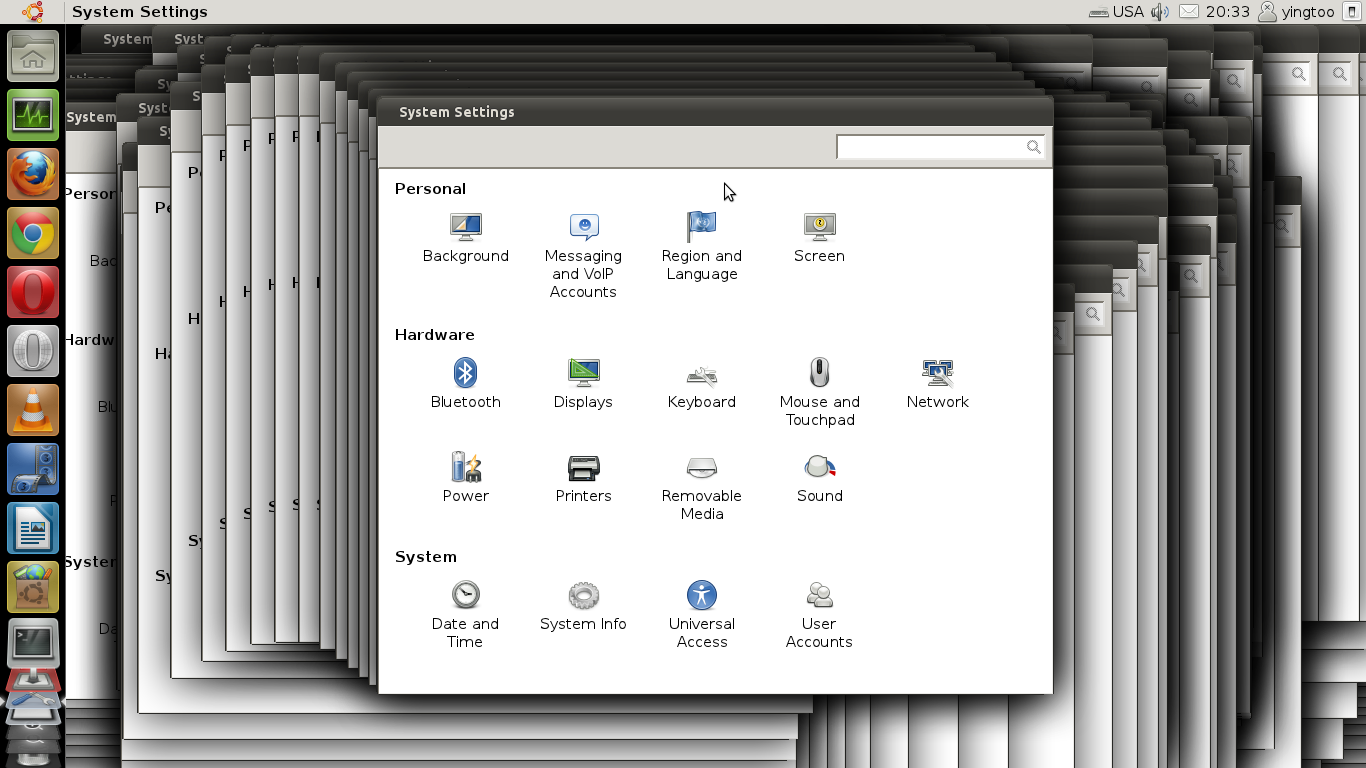Open User Accounts settings
Viewport: 1366px width, 768px height.
coord(819,615)
